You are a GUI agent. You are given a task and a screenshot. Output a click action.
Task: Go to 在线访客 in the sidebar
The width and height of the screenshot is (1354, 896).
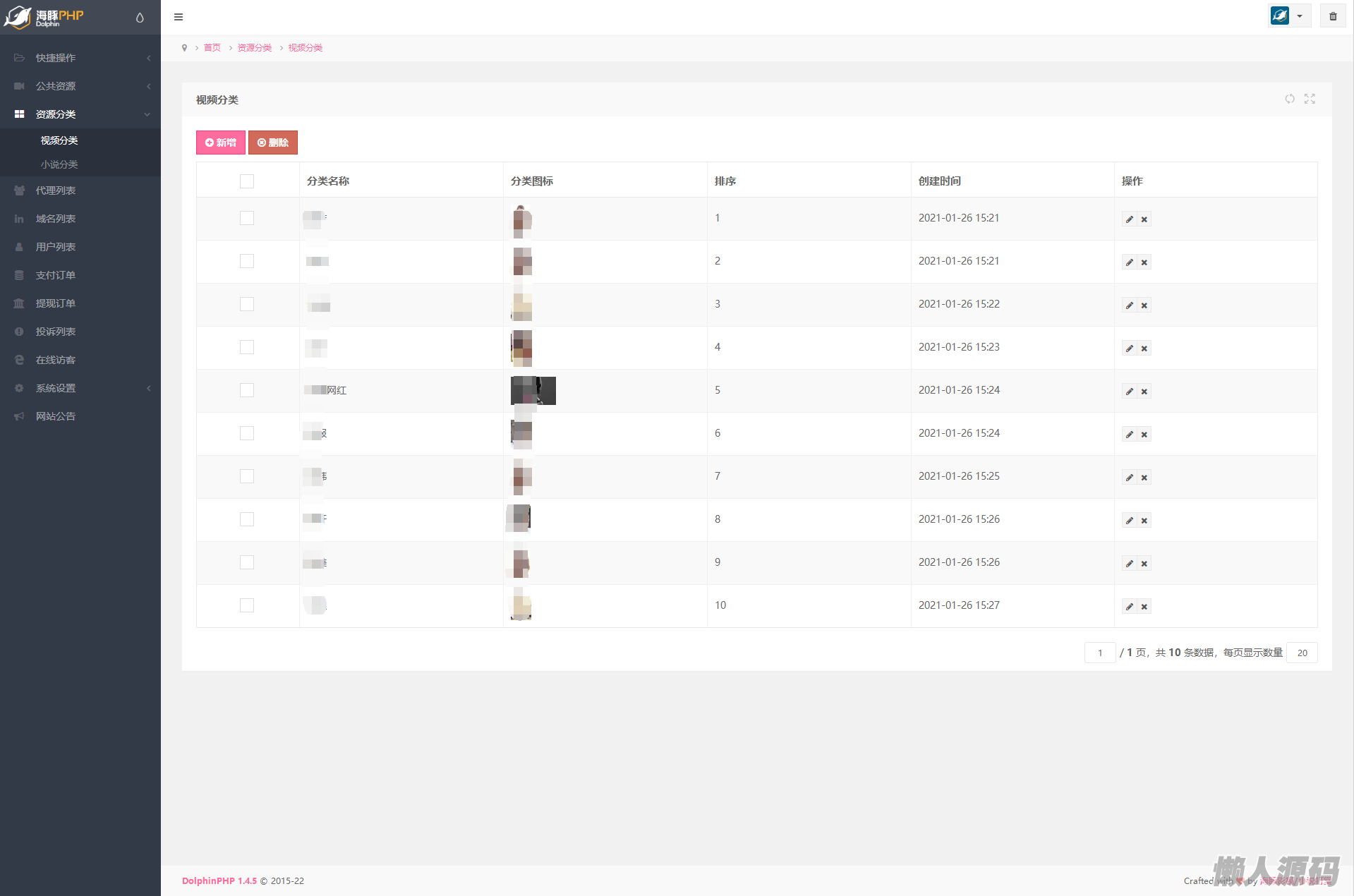pyautogui.click(x=80, y=360)
